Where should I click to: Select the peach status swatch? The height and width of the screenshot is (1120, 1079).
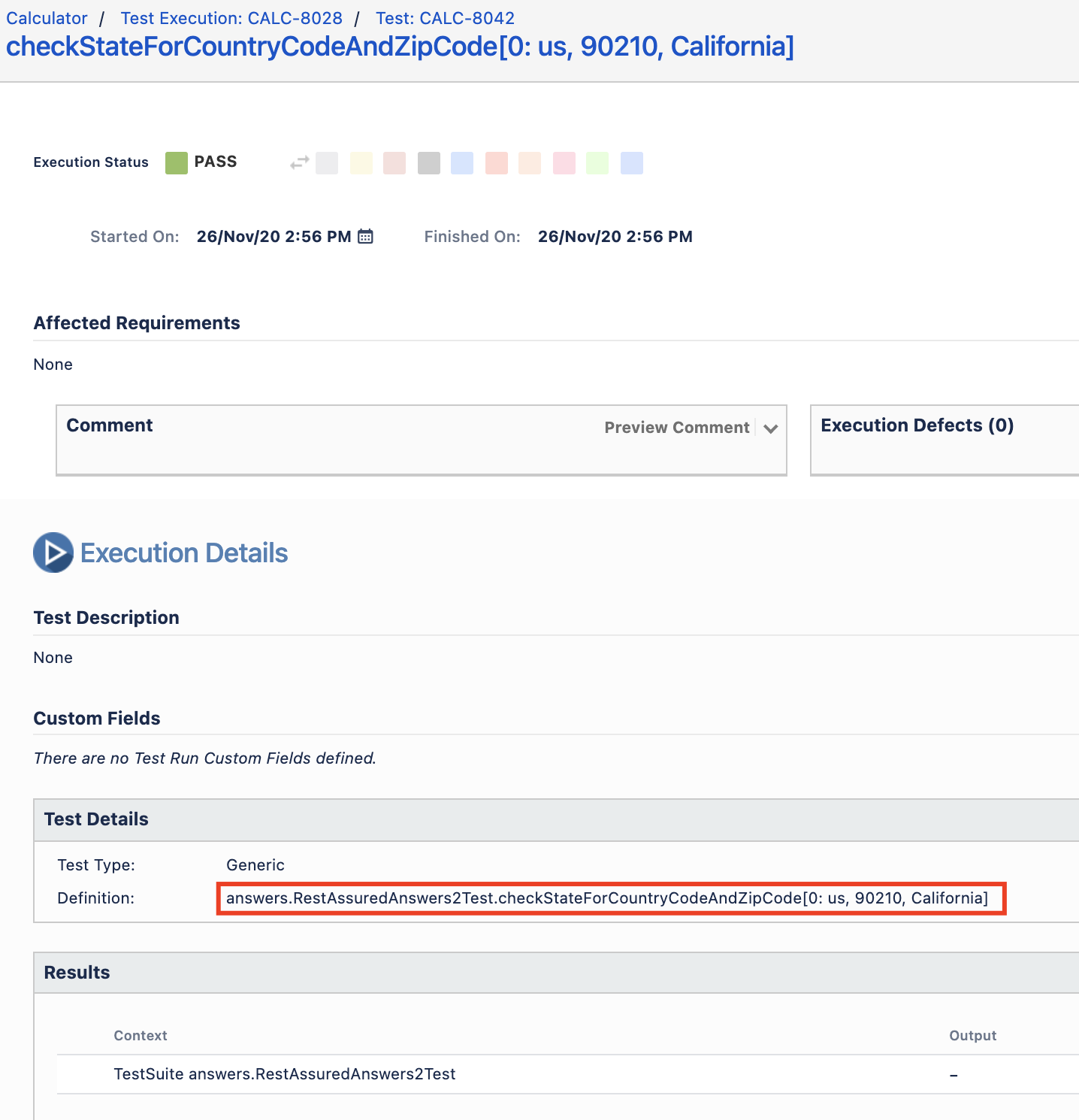point(530,163)
